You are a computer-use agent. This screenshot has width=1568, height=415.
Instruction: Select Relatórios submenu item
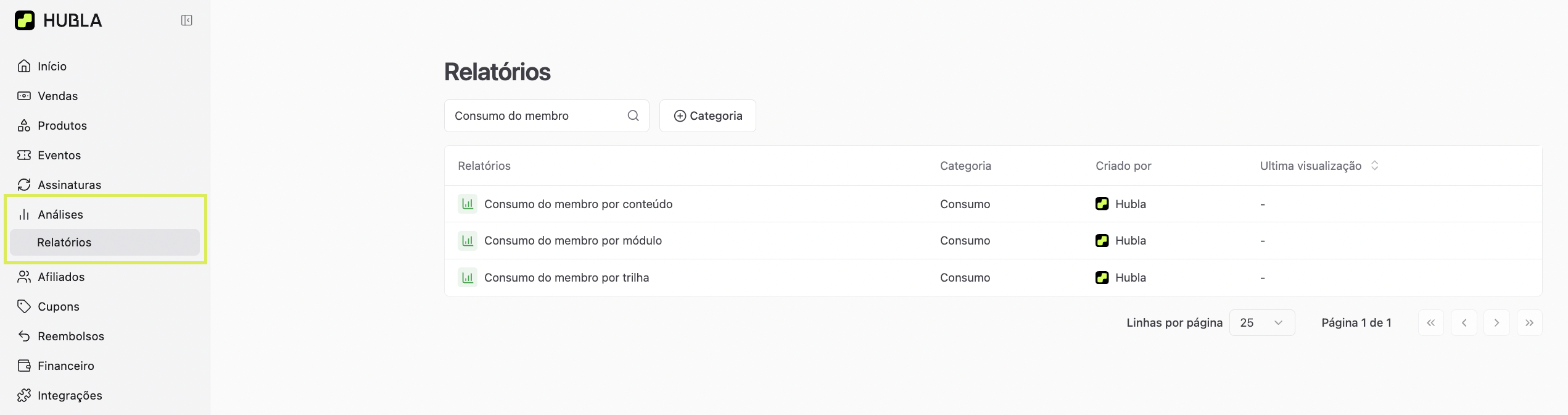64,242
